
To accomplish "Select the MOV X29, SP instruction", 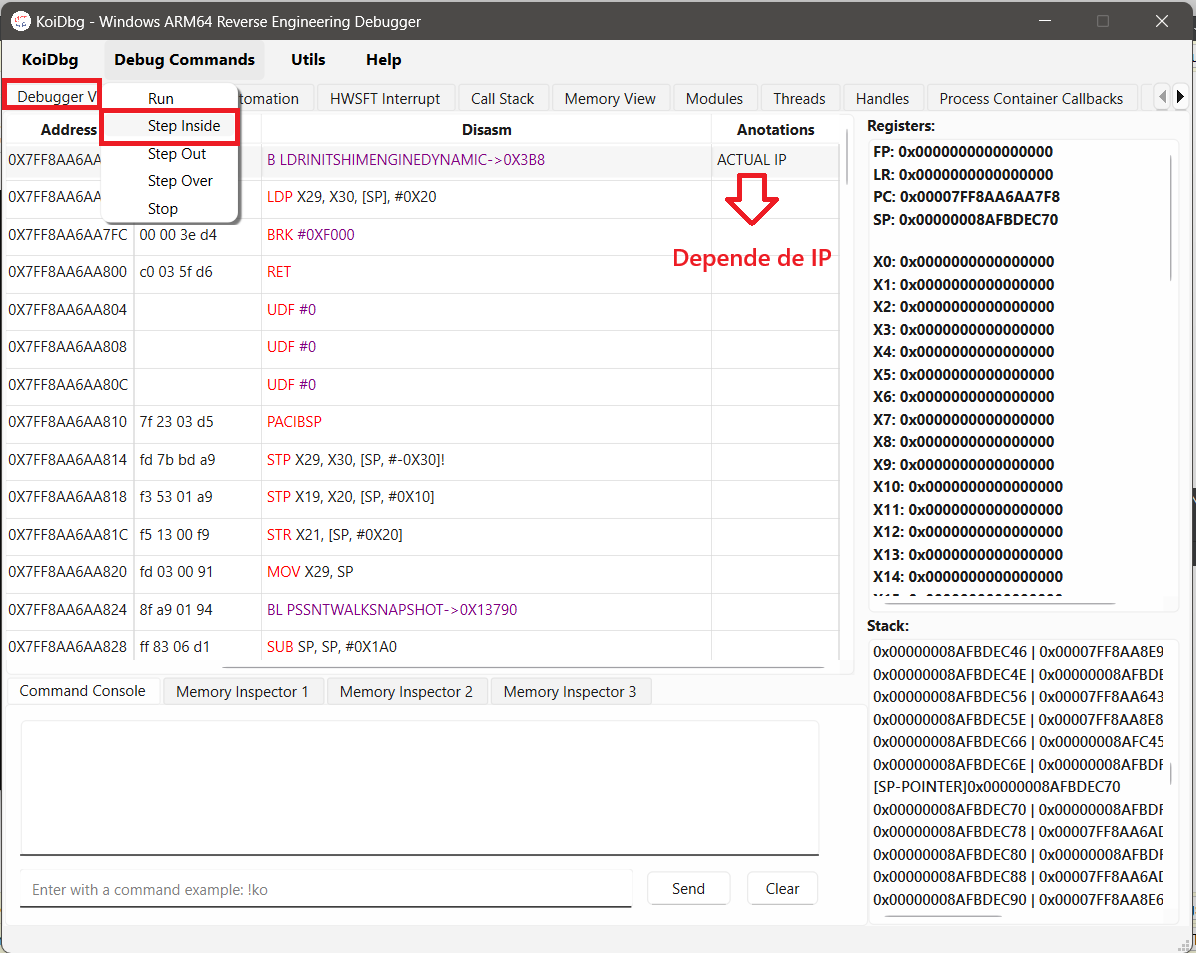I will 422,571.
